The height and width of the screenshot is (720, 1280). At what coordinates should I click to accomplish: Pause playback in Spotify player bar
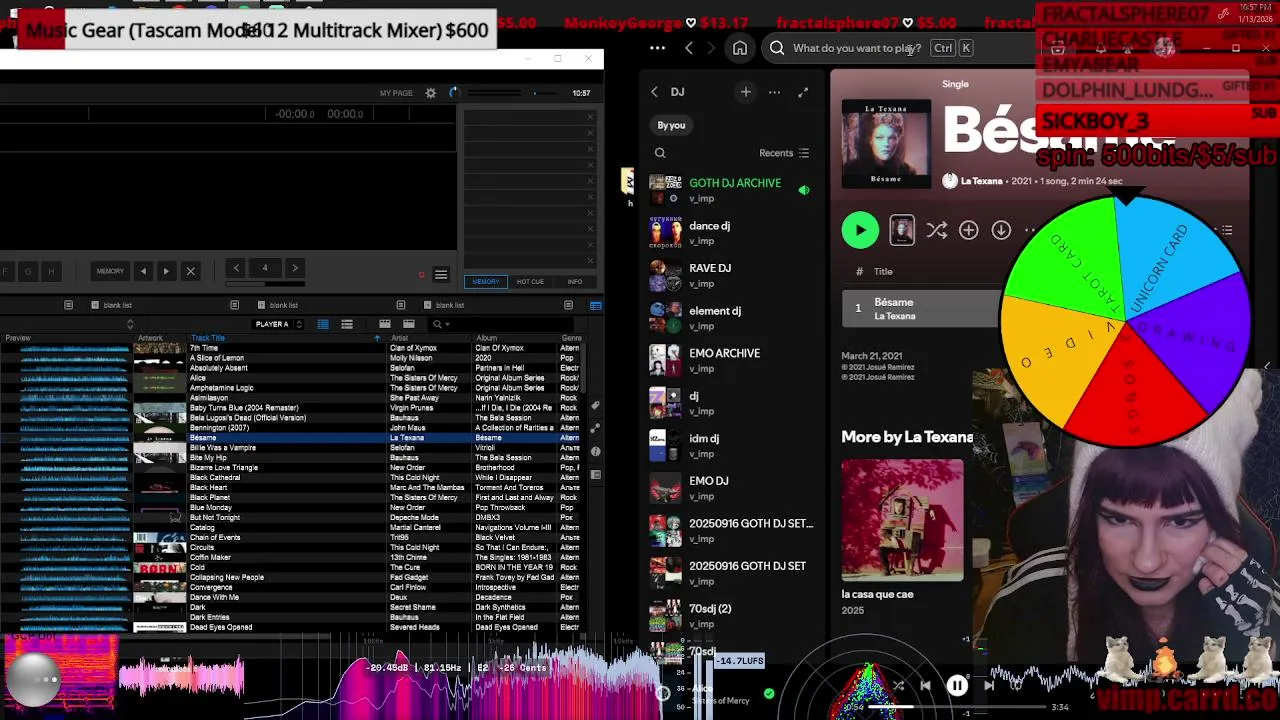pyautogui.click(x=957, y=686)
